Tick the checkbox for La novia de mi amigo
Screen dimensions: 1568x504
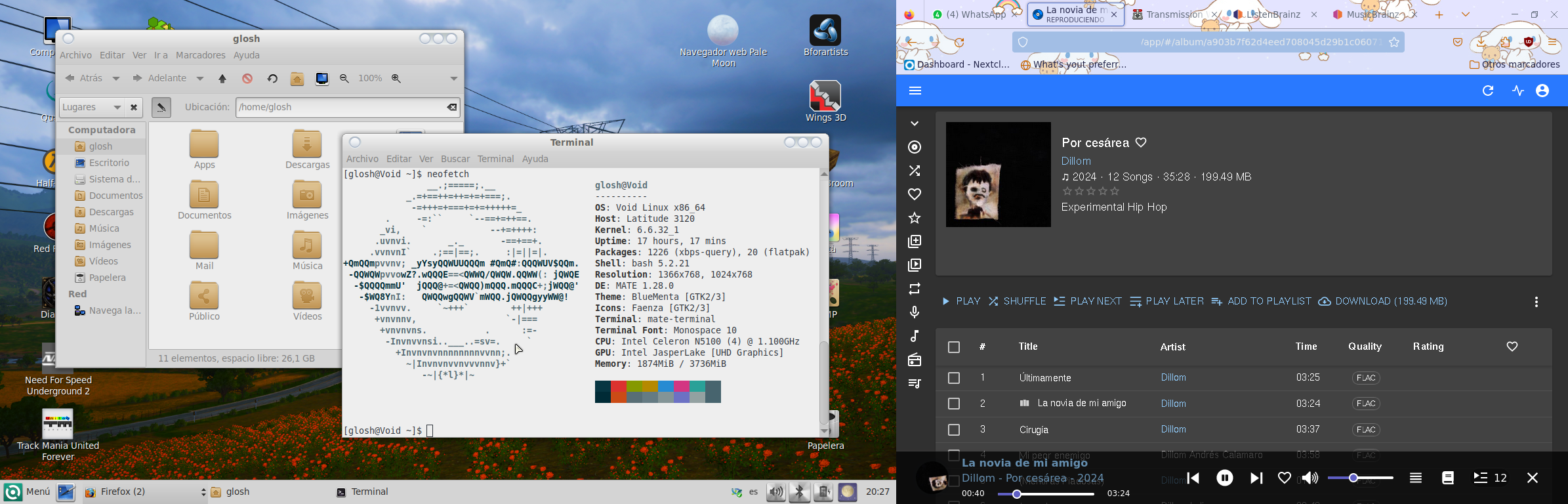click(954, 404)
